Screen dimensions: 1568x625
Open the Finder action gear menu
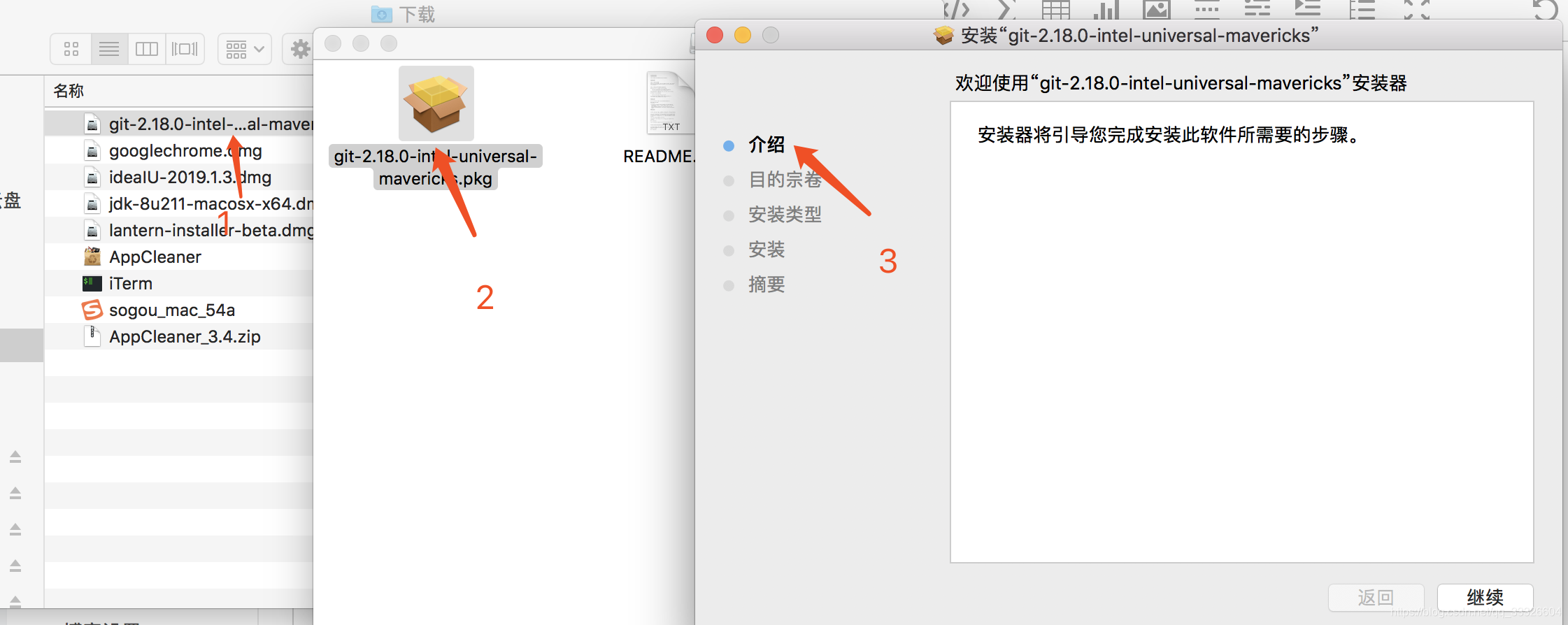(x=301, y=49)
